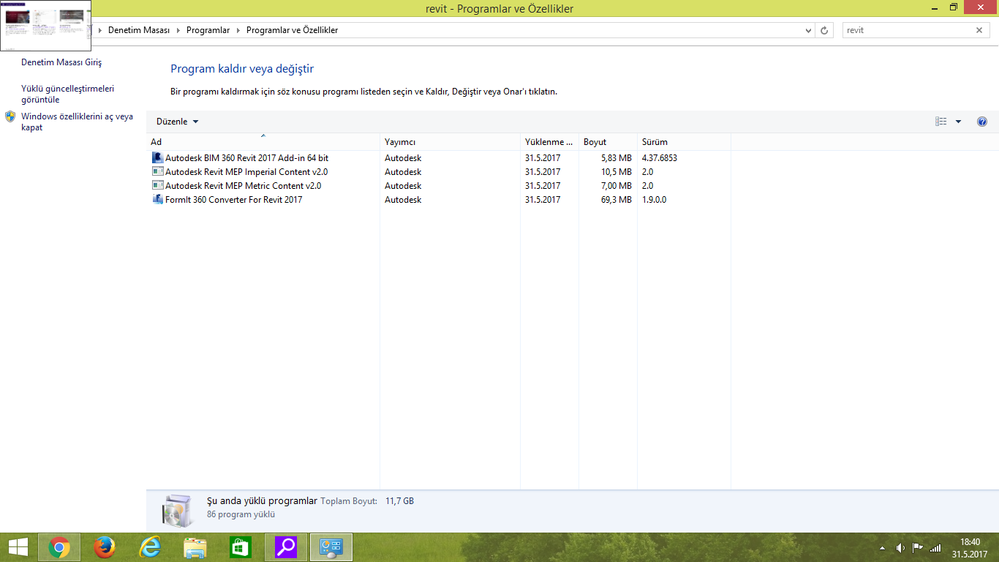The height and width of the screenshot is (562, 999).
Task: Select the FormIt 360 Converter icon
Action: pos(157,199)
